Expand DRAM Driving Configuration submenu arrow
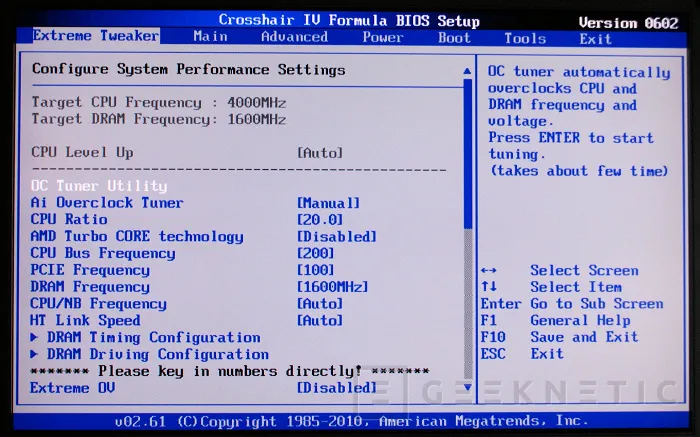 click(x=34, y=354)
